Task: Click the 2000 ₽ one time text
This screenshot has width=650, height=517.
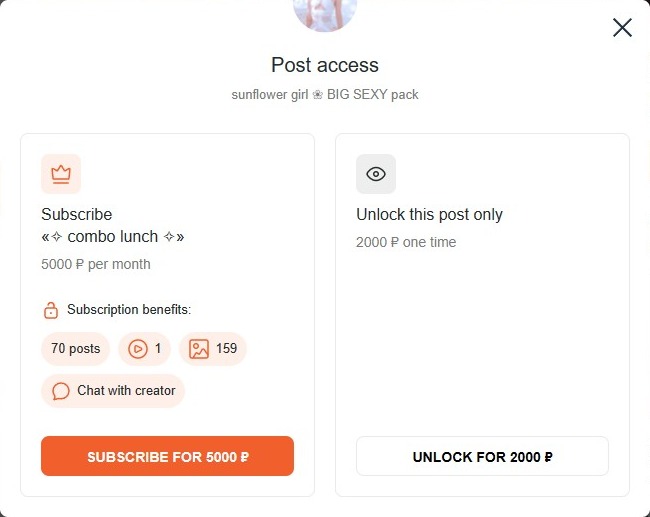Action: [x=406, y=242]
